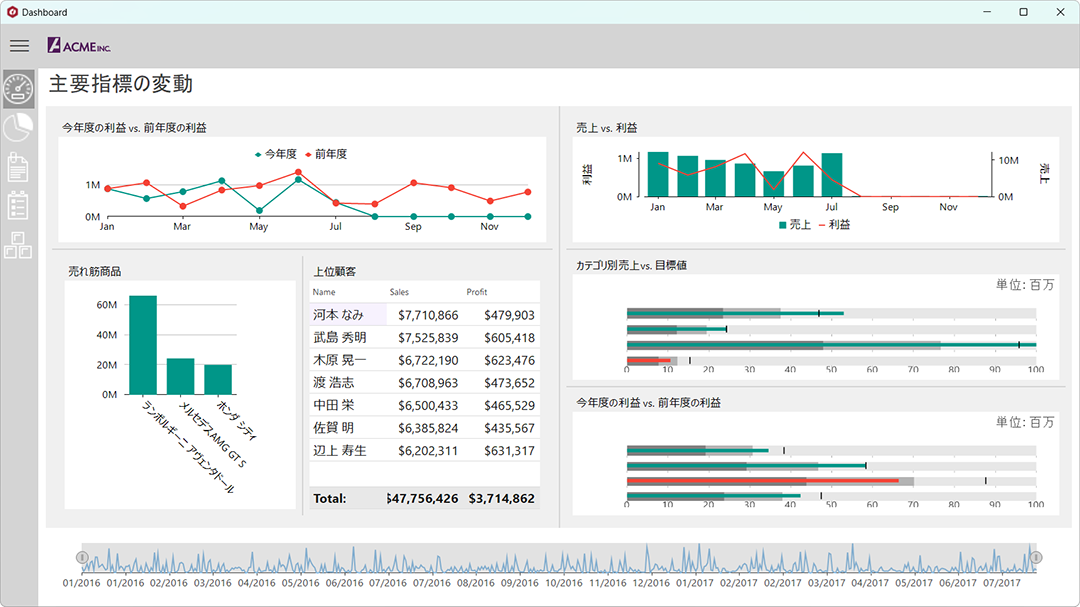Select the 武島 秀明 customer row
This screenshot has width=1080, height=607.
coord(424,338)
